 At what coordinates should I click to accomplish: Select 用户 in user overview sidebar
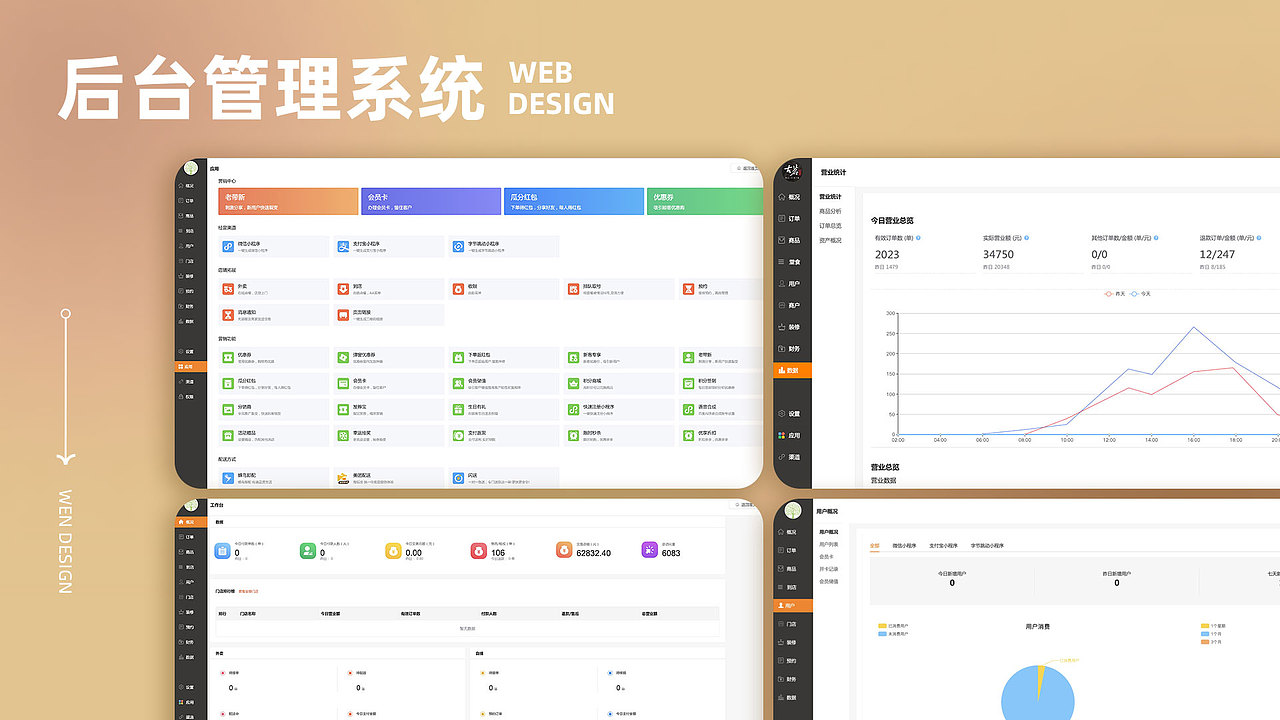(x=792, y=606)
